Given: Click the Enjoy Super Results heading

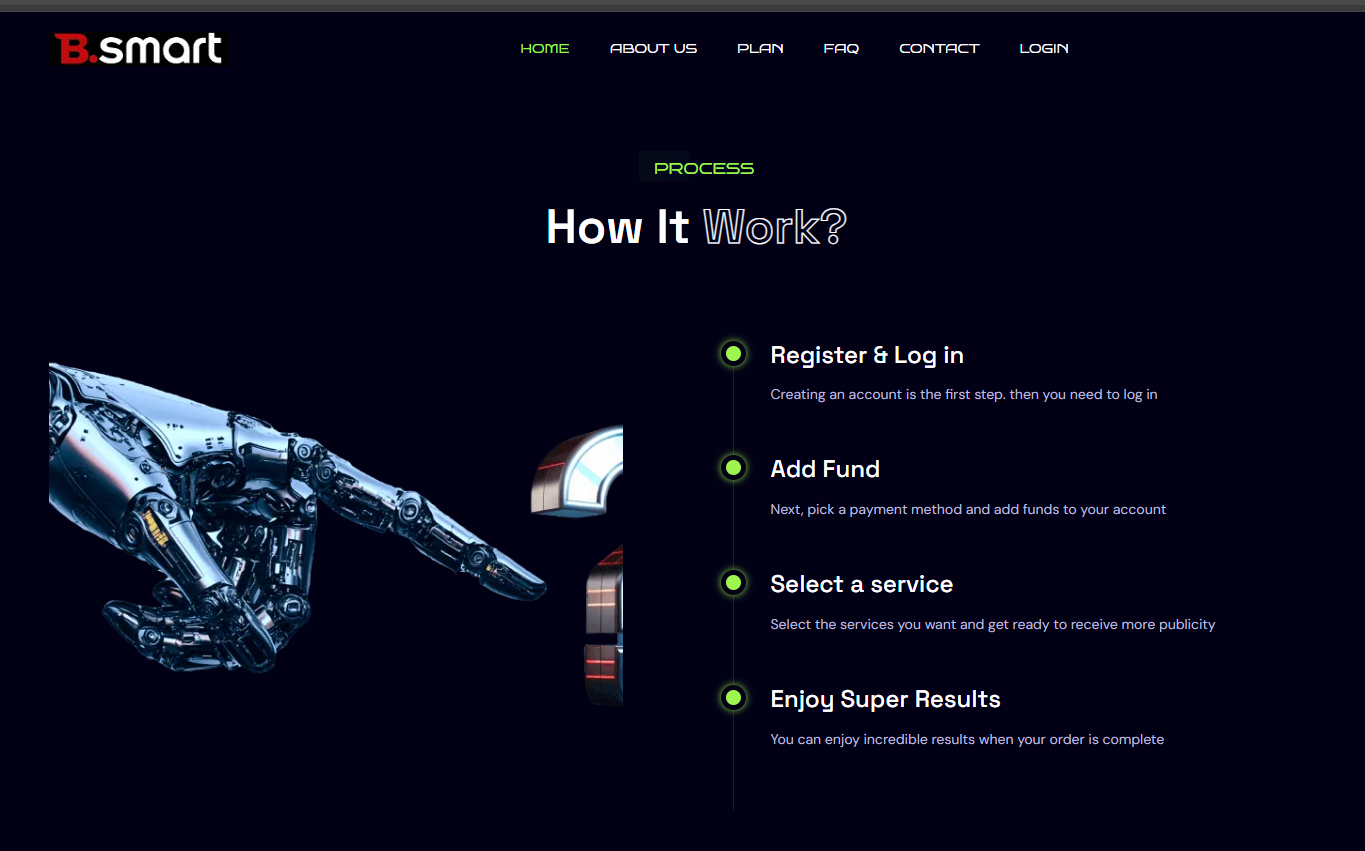Looking at the screenshot, I should pos(885,699).
